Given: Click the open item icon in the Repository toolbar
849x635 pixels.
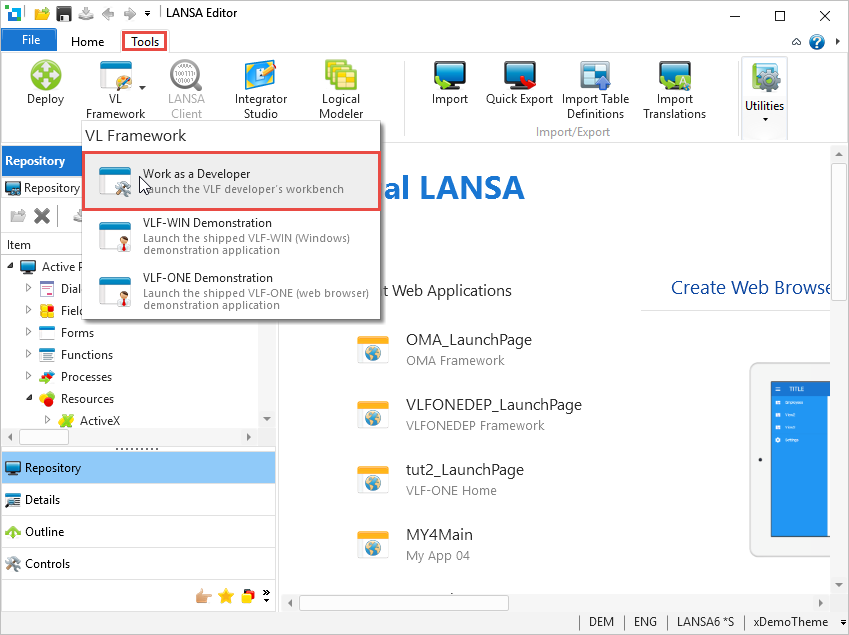Looking at the screenshot, I should point(18,216).
